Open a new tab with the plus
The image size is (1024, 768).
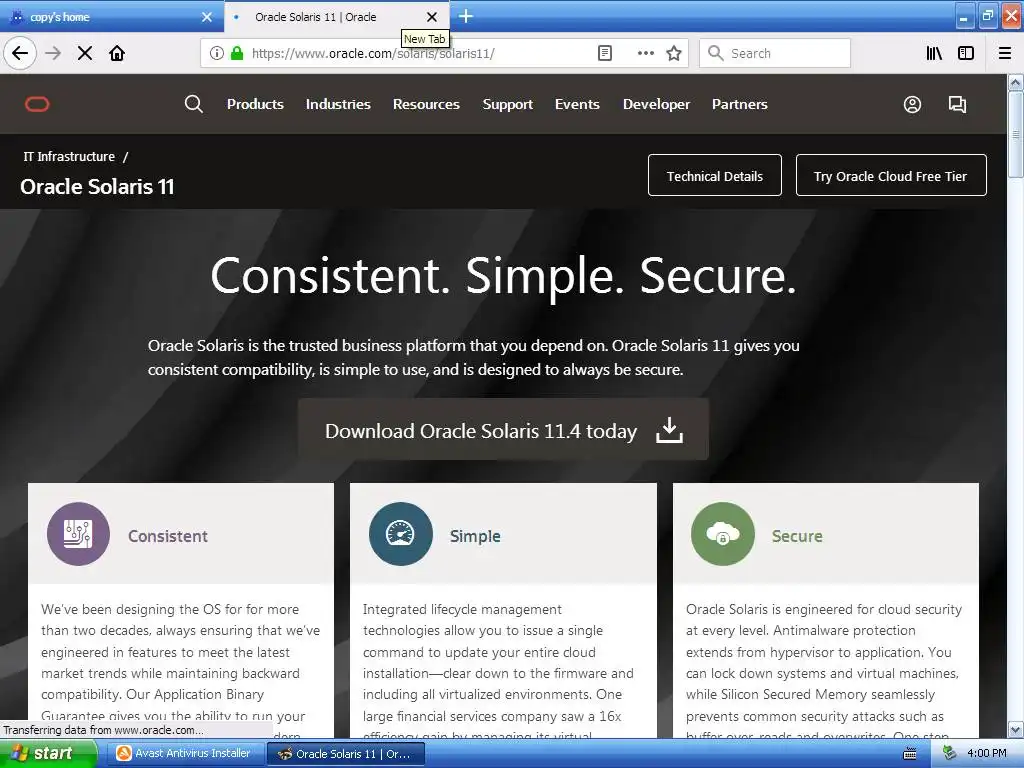(x=466, y=16)
